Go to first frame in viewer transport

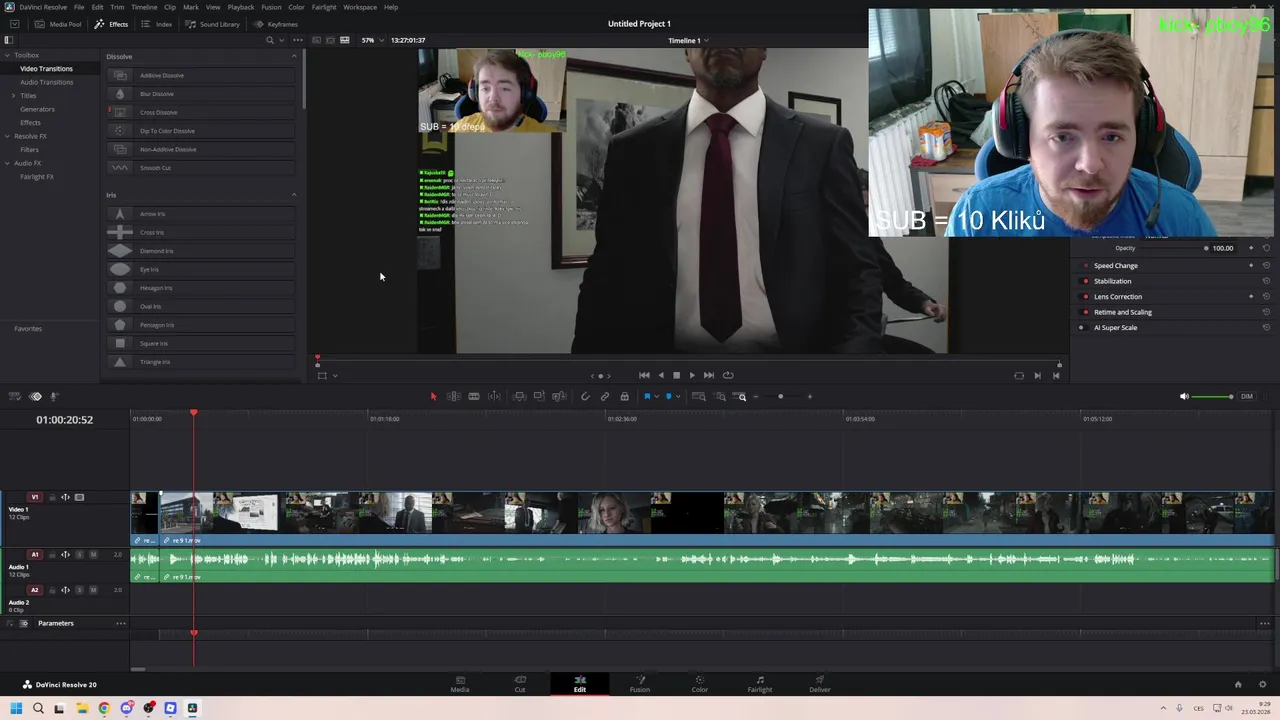click(x=644, y=375)
